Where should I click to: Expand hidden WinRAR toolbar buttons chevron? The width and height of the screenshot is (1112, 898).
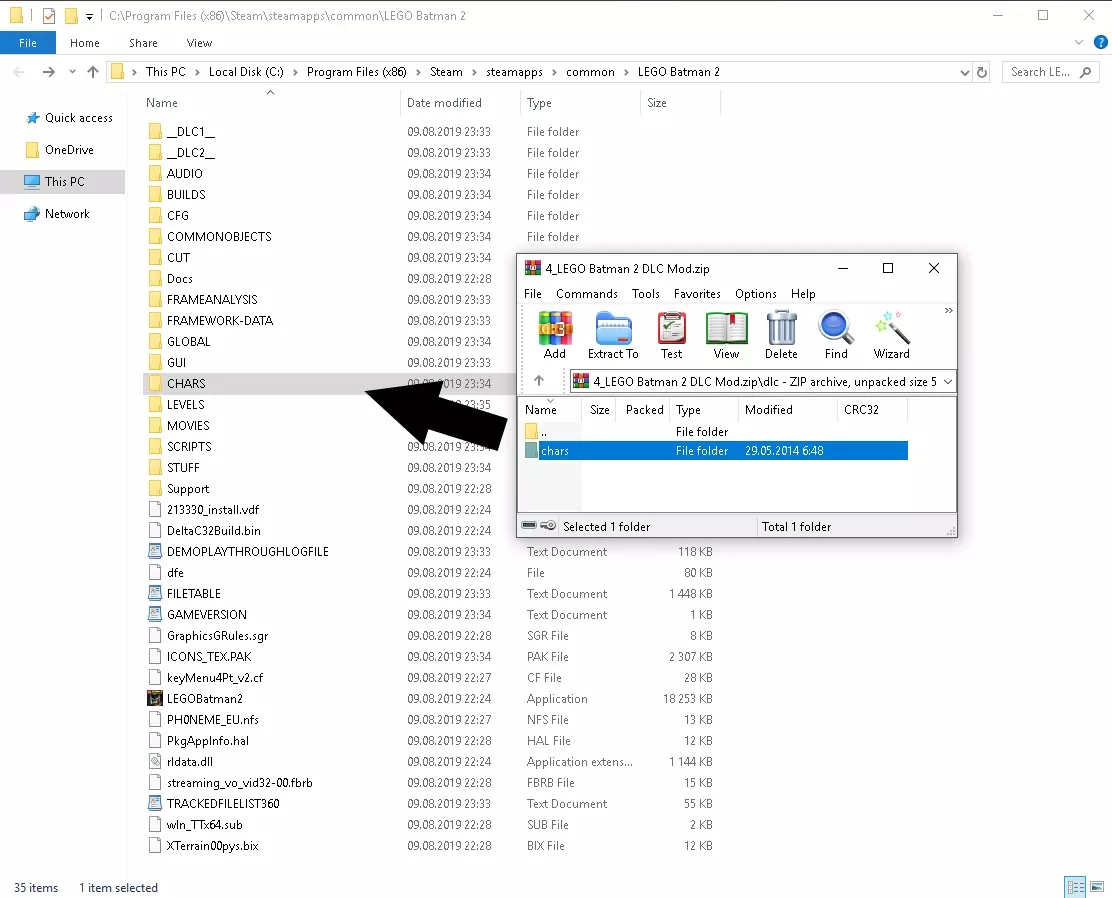tap(948, 311)
